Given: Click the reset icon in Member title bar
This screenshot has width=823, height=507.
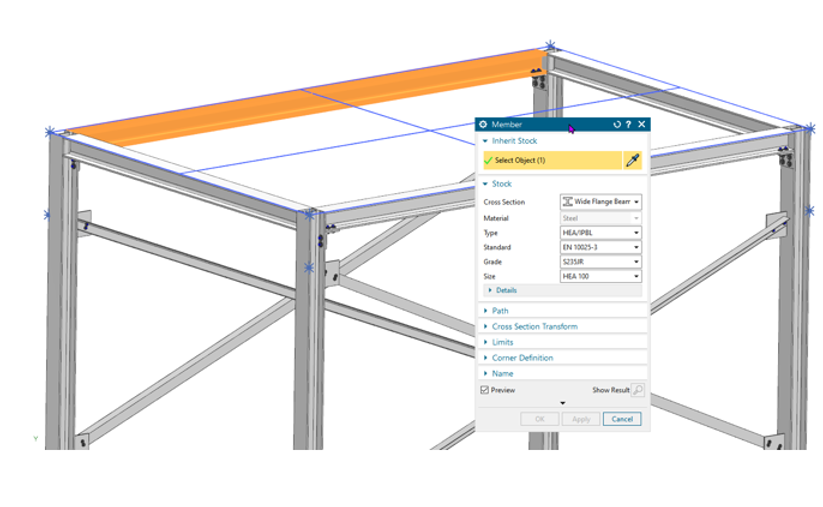Looking at the screenshot, I should click(x=617, y=125).
